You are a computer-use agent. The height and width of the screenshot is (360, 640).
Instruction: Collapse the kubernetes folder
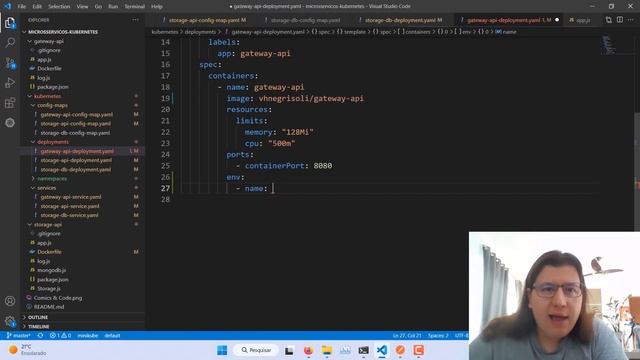47,96
